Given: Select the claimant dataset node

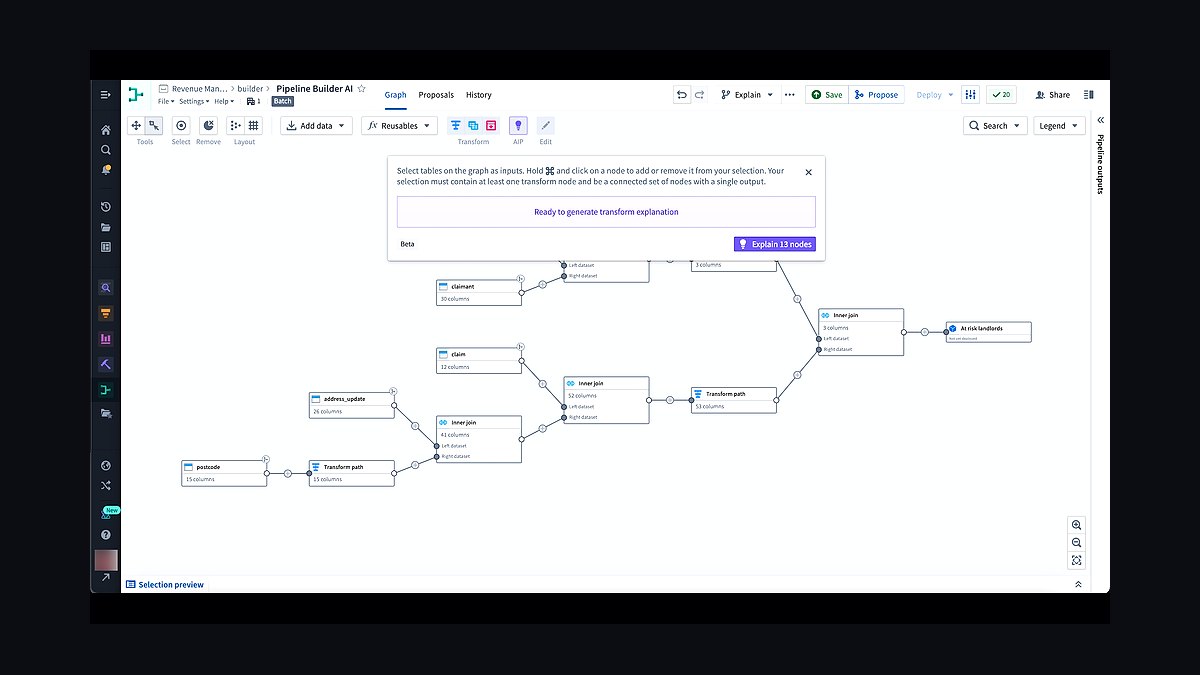Looking at the screenshot, I should pos(479,292).
